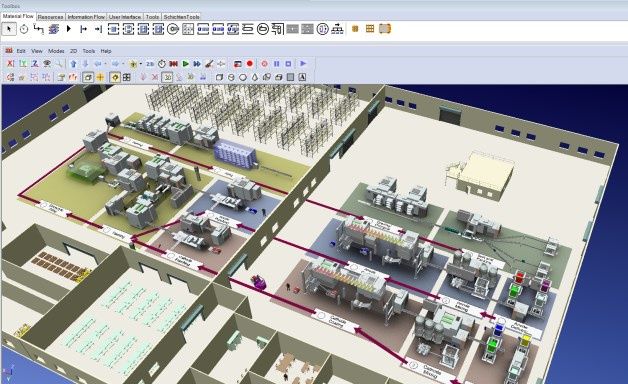Click the eye view icon

47,64
